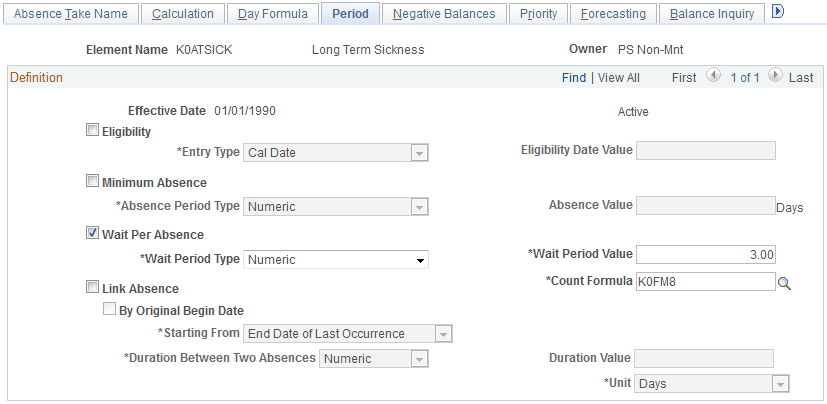Image resolution: width=827 pixels, height=404 pixels.
Task: Uncheck the Wait Per Absence checkbox
Action: (x=93, y=234)
